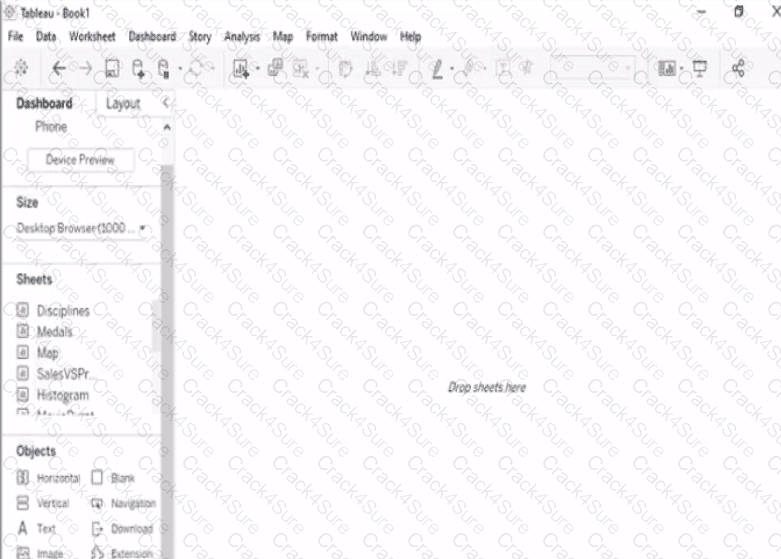Image resolution: width=781 pixels, height=559 pixels.
Task: Select the Map sheet
Action: pyautogui.click(x=38, y=353)
